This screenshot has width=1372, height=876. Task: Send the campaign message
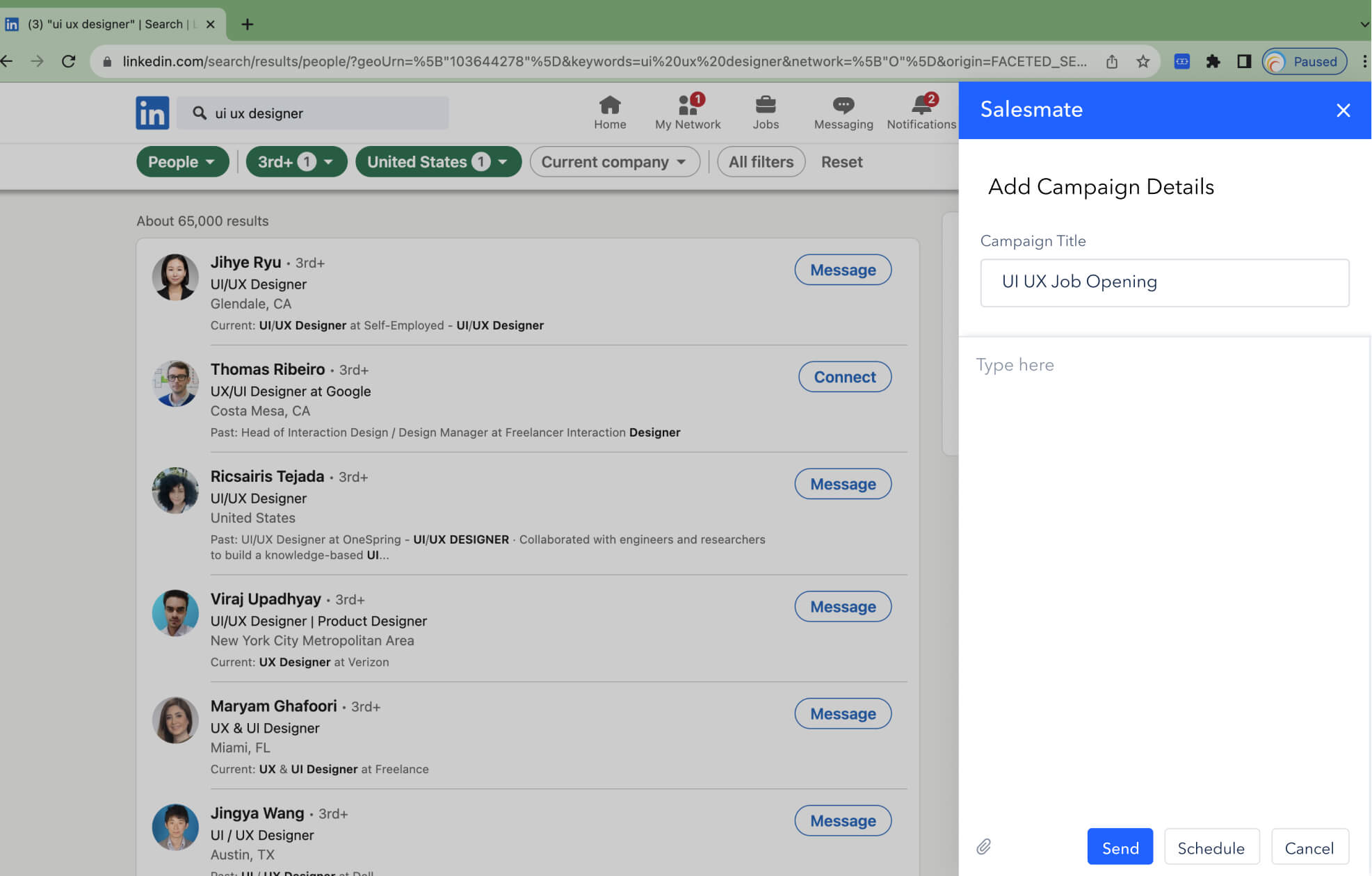[1120, 847]
